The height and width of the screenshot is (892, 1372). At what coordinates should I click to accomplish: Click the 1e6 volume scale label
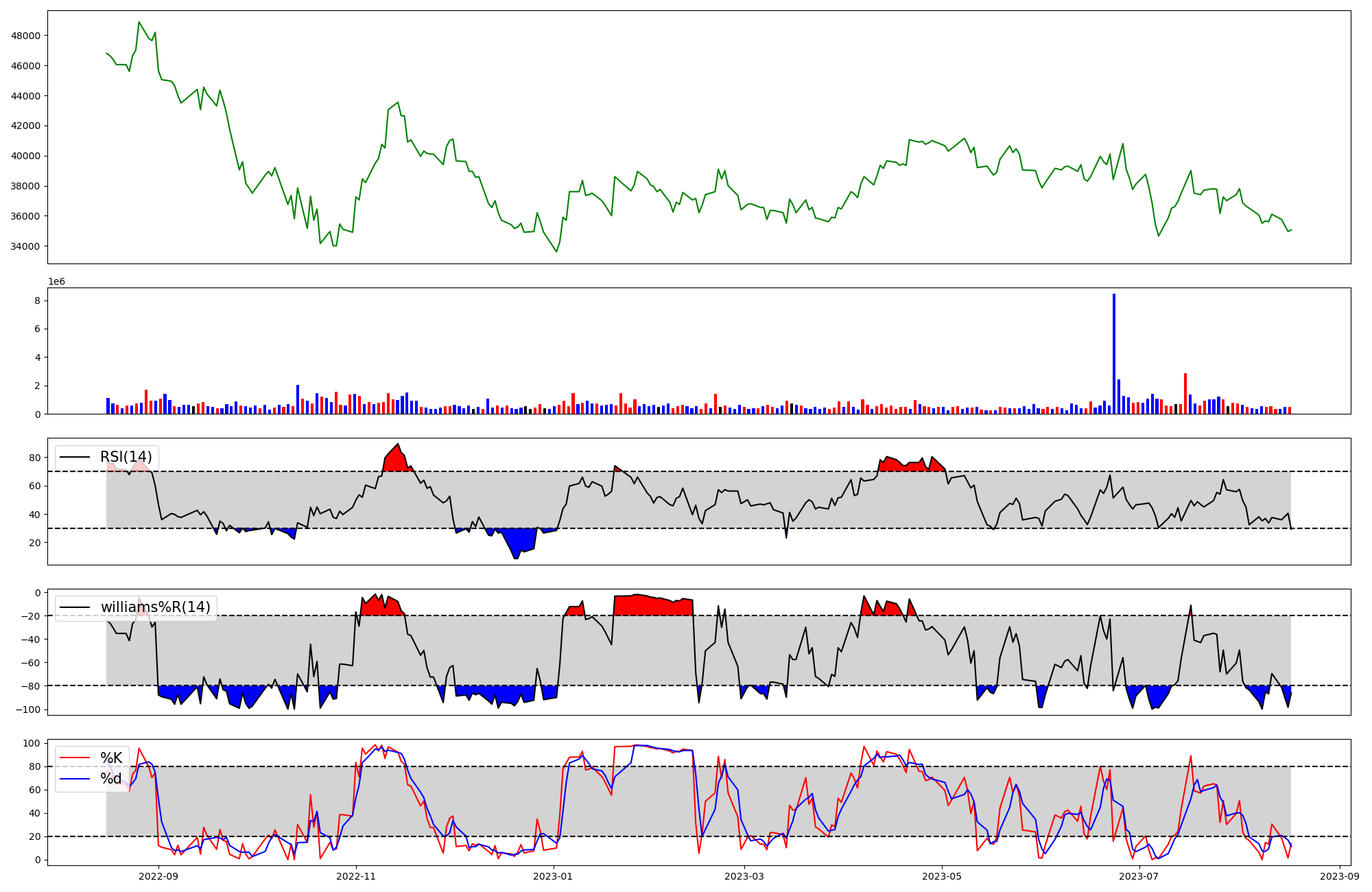tap(56, 281)
